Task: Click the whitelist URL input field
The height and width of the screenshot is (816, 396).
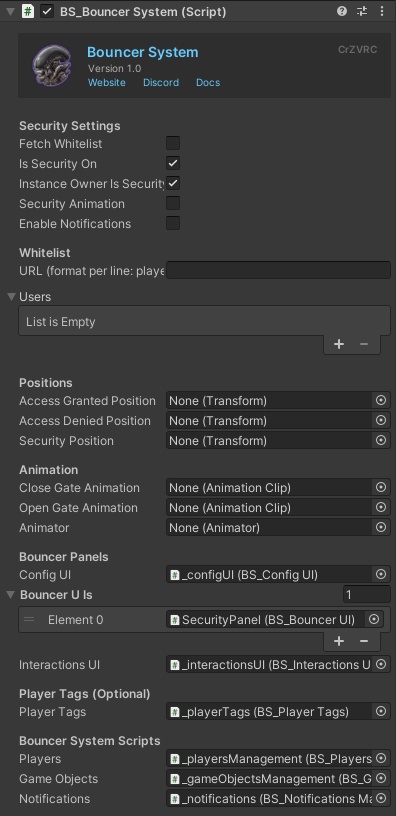Action: click(x=278, y=270)
